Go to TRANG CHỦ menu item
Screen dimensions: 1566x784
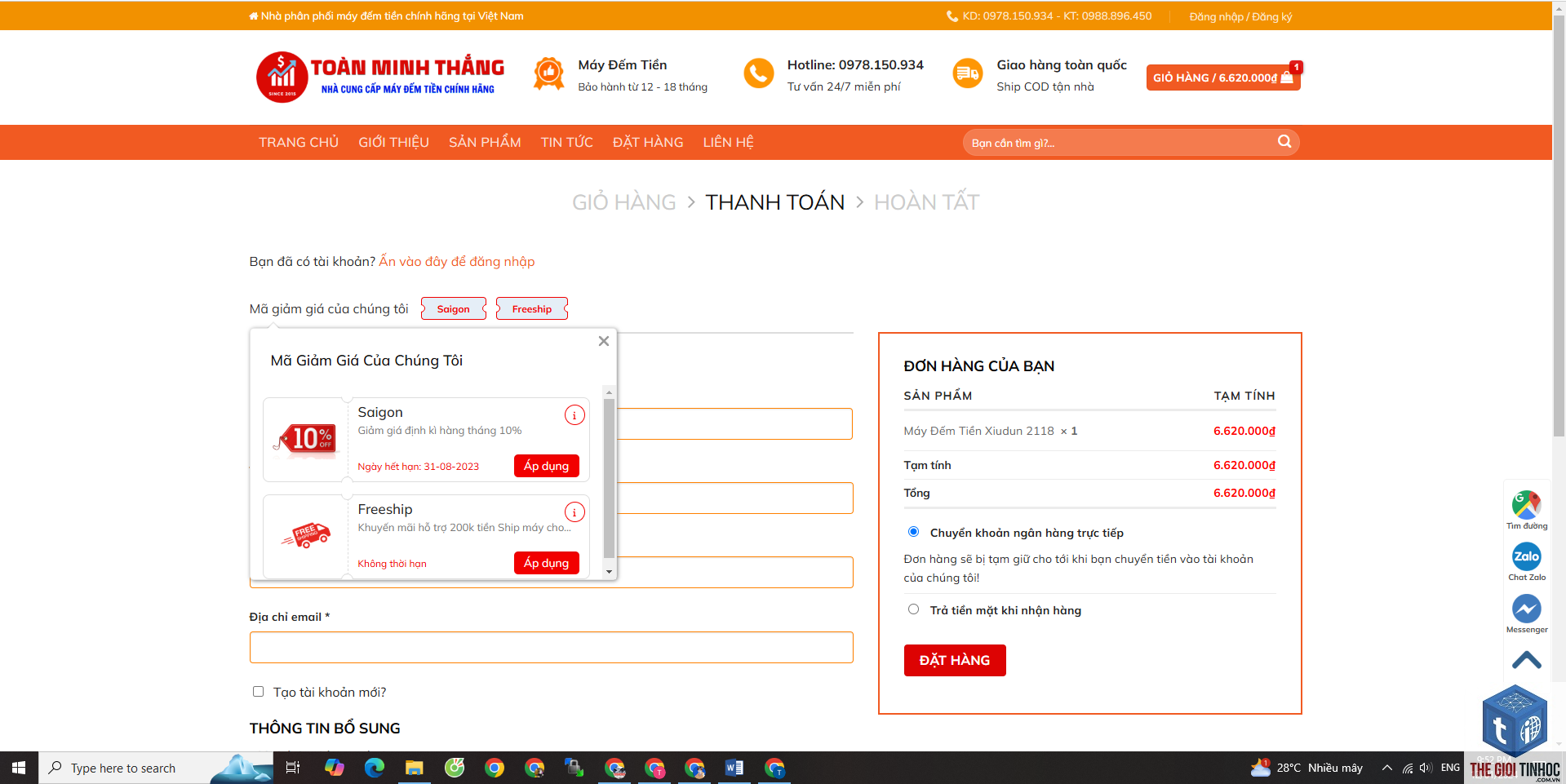click(x=299, y=142)
